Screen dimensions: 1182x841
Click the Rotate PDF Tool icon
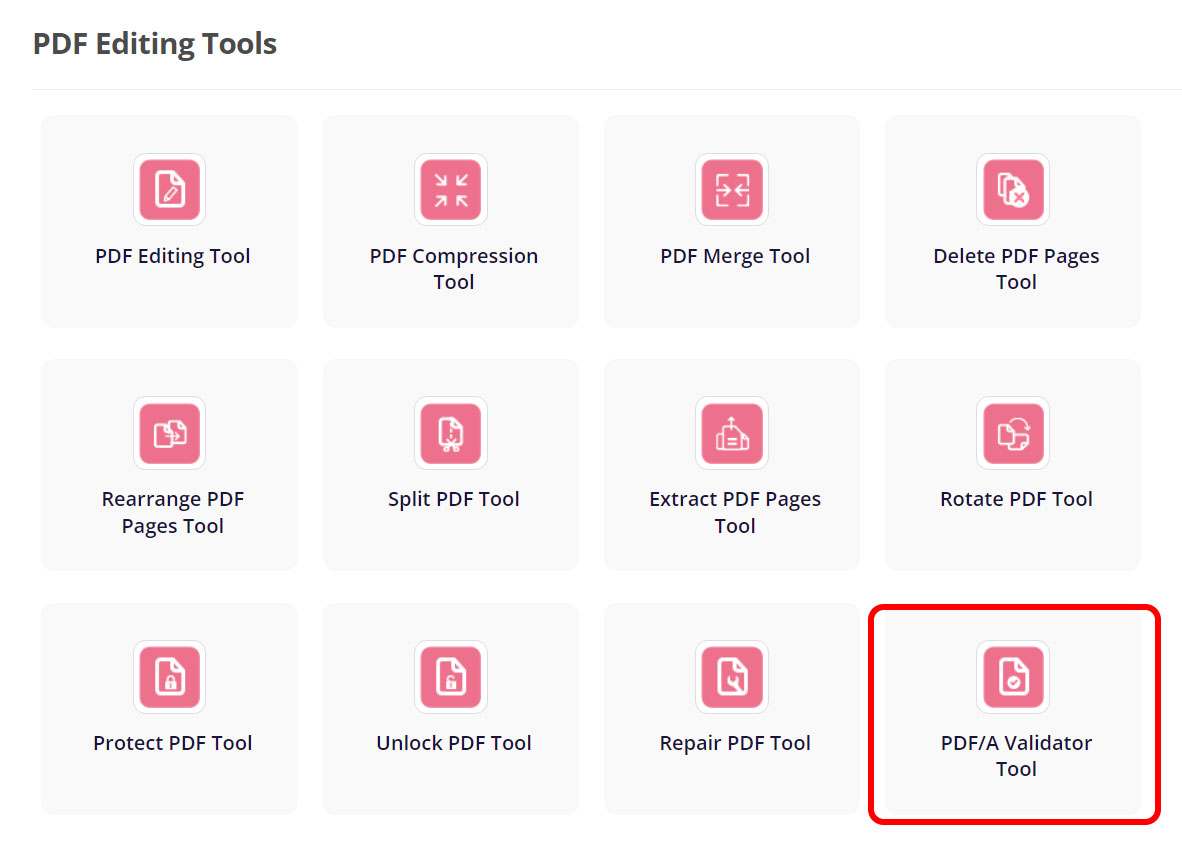click(1013, 433)
